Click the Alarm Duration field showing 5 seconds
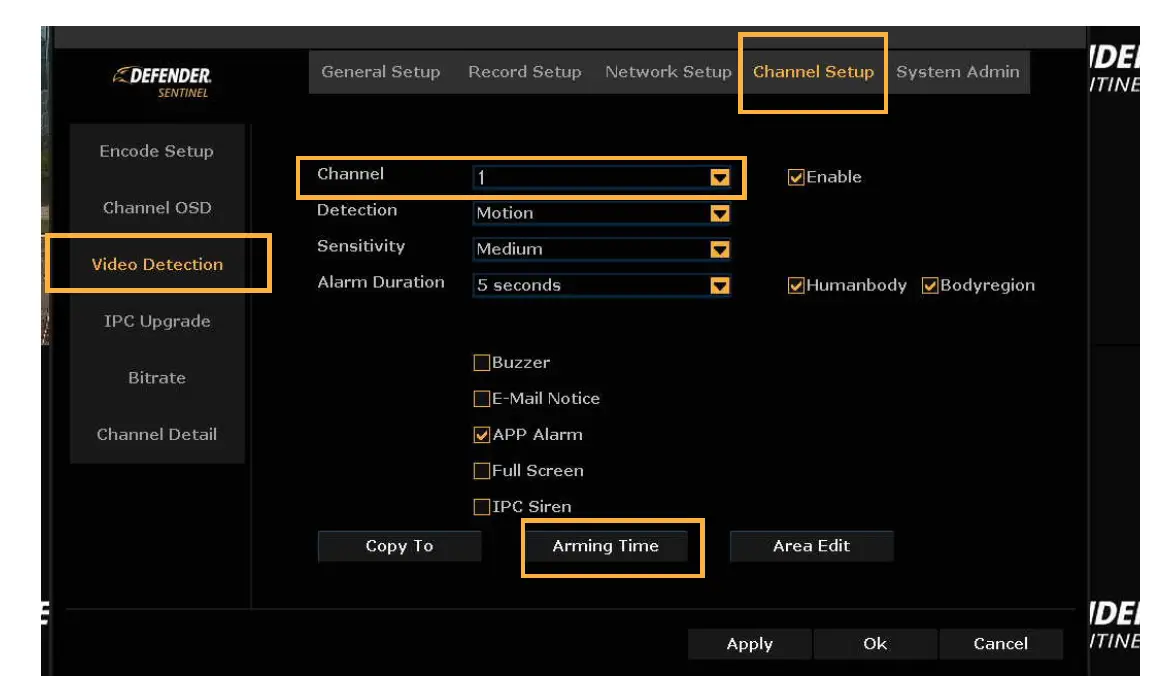 pos(601,285)
